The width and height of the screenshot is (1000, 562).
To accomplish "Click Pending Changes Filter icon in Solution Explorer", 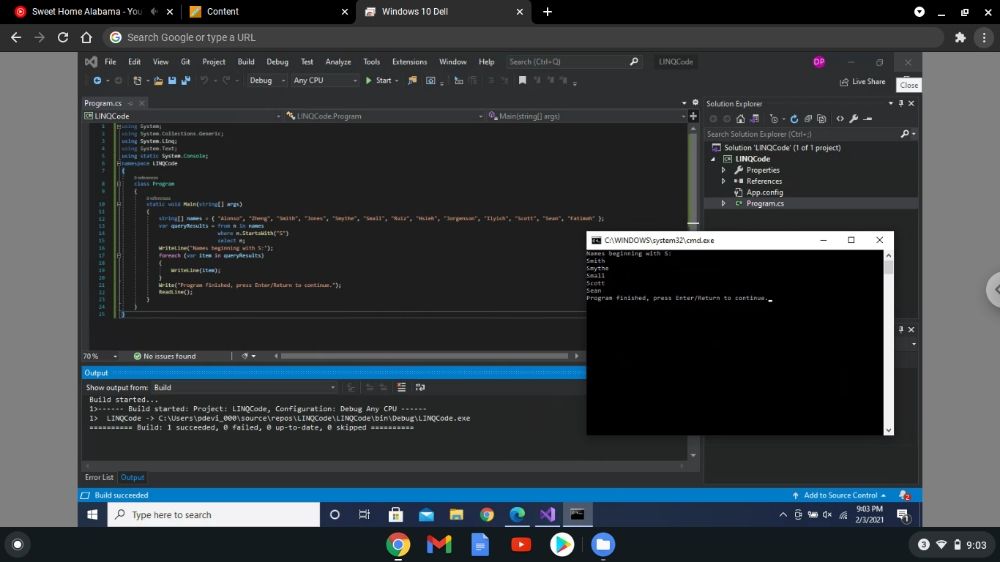I will pyautogui.click(x=774, y=119).
